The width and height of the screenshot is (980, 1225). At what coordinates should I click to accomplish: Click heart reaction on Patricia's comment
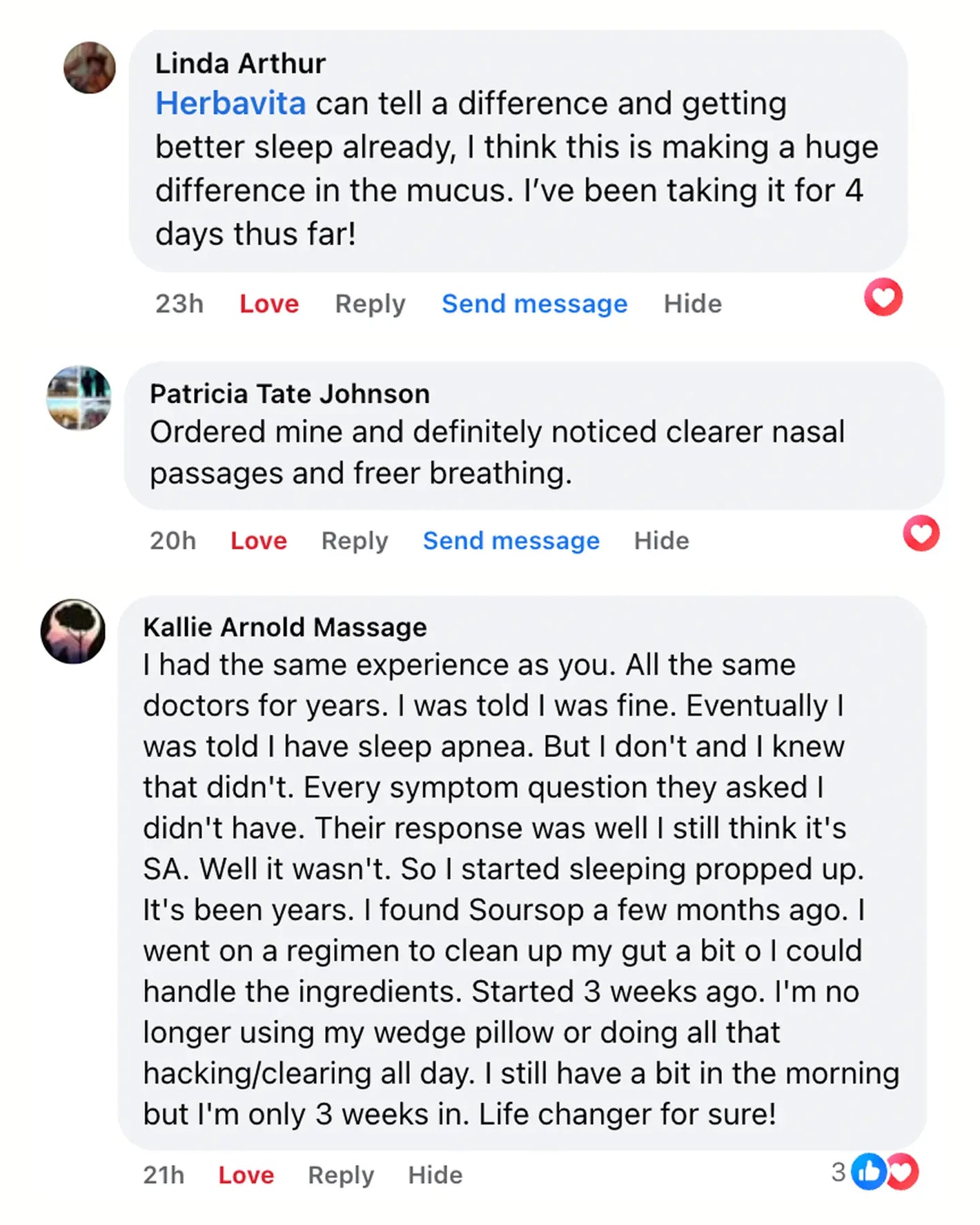921,533
